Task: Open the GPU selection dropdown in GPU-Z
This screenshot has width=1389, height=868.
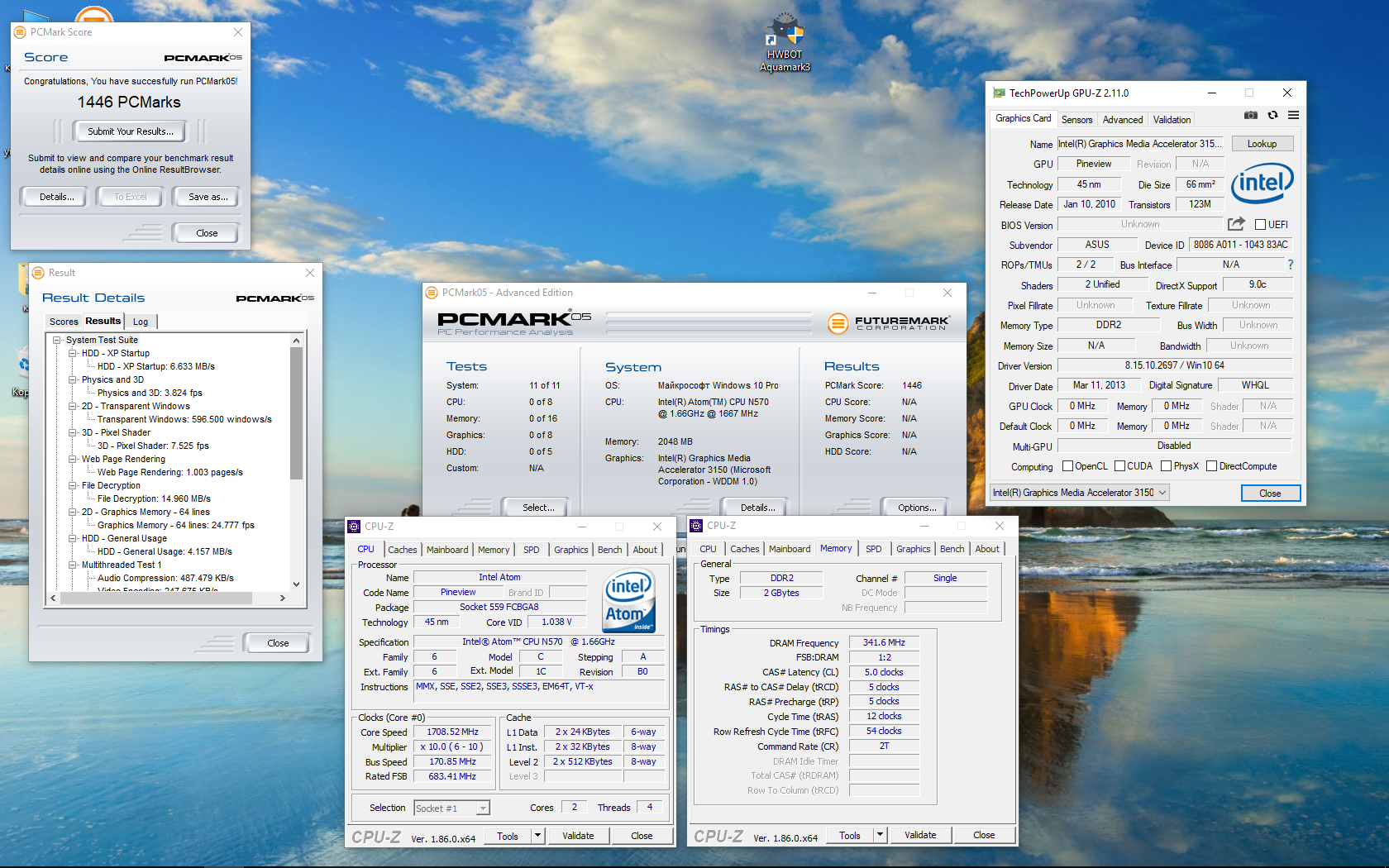Action: click(x=1080, y=493)
